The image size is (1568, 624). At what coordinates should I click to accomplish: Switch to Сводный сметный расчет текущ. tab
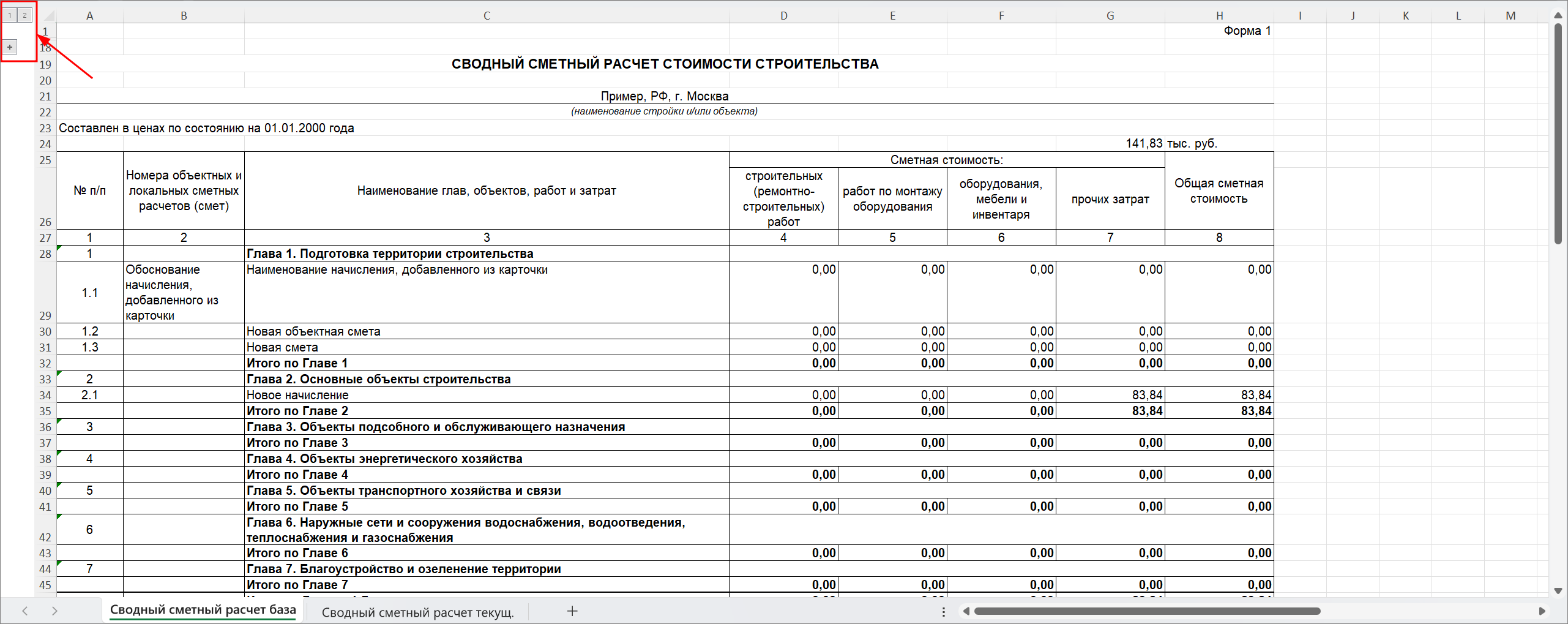(x=417, y=612)
